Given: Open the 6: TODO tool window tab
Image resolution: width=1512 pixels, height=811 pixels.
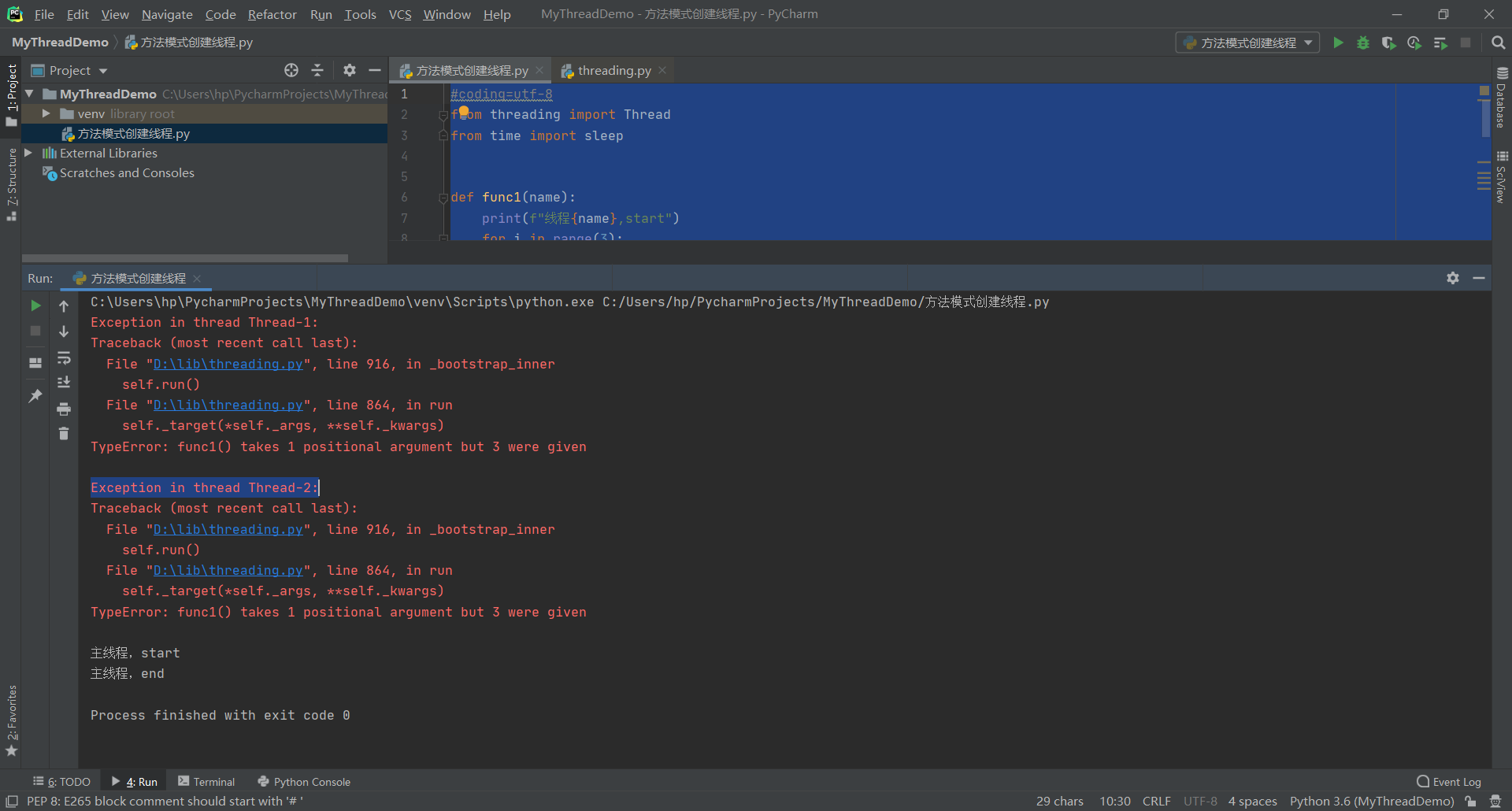Looking at the screenshot, I should pyautogui.click(x=61, y=782).
